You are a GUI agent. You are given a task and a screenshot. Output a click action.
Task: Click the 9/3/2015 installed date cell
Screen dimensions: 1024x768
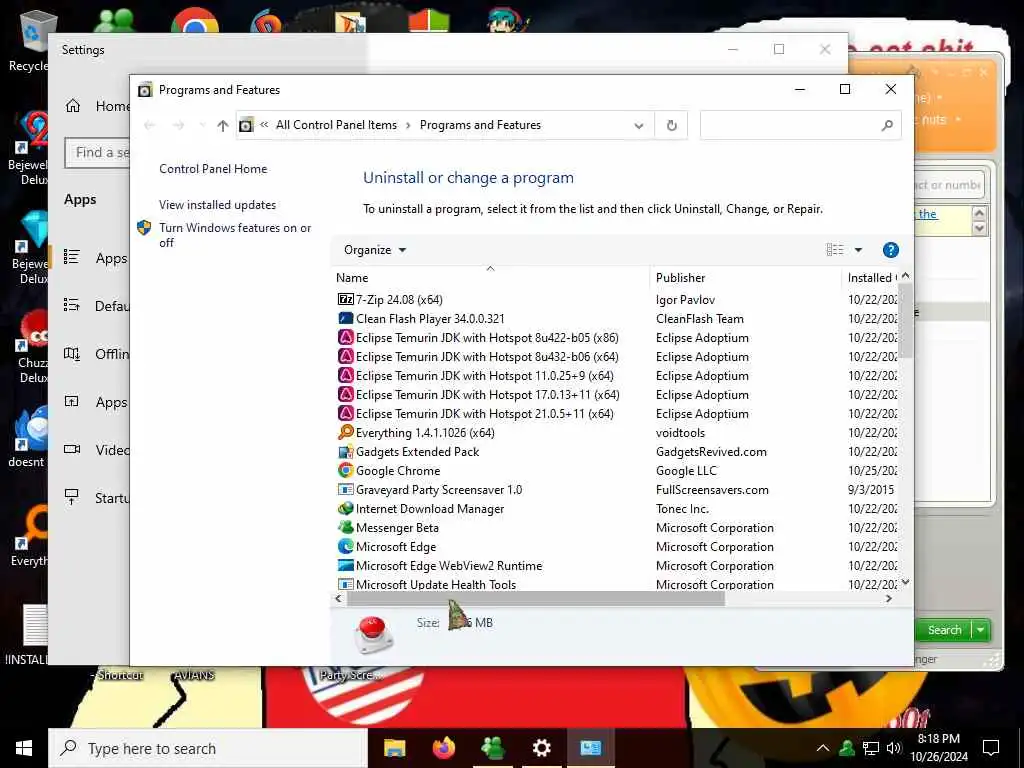pyautogui.click(x=871, y=489)
